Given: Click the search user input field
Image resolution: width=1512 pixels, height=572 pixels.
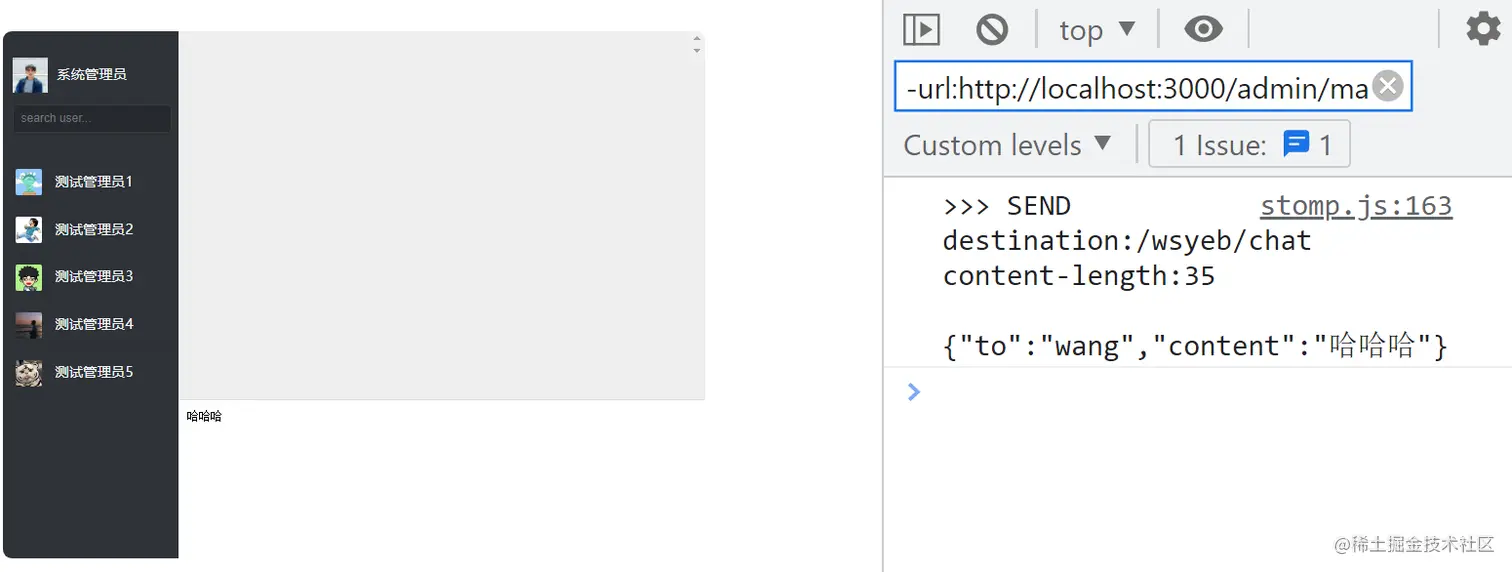Looking at the screenshot, I should (x=92, y=118).
